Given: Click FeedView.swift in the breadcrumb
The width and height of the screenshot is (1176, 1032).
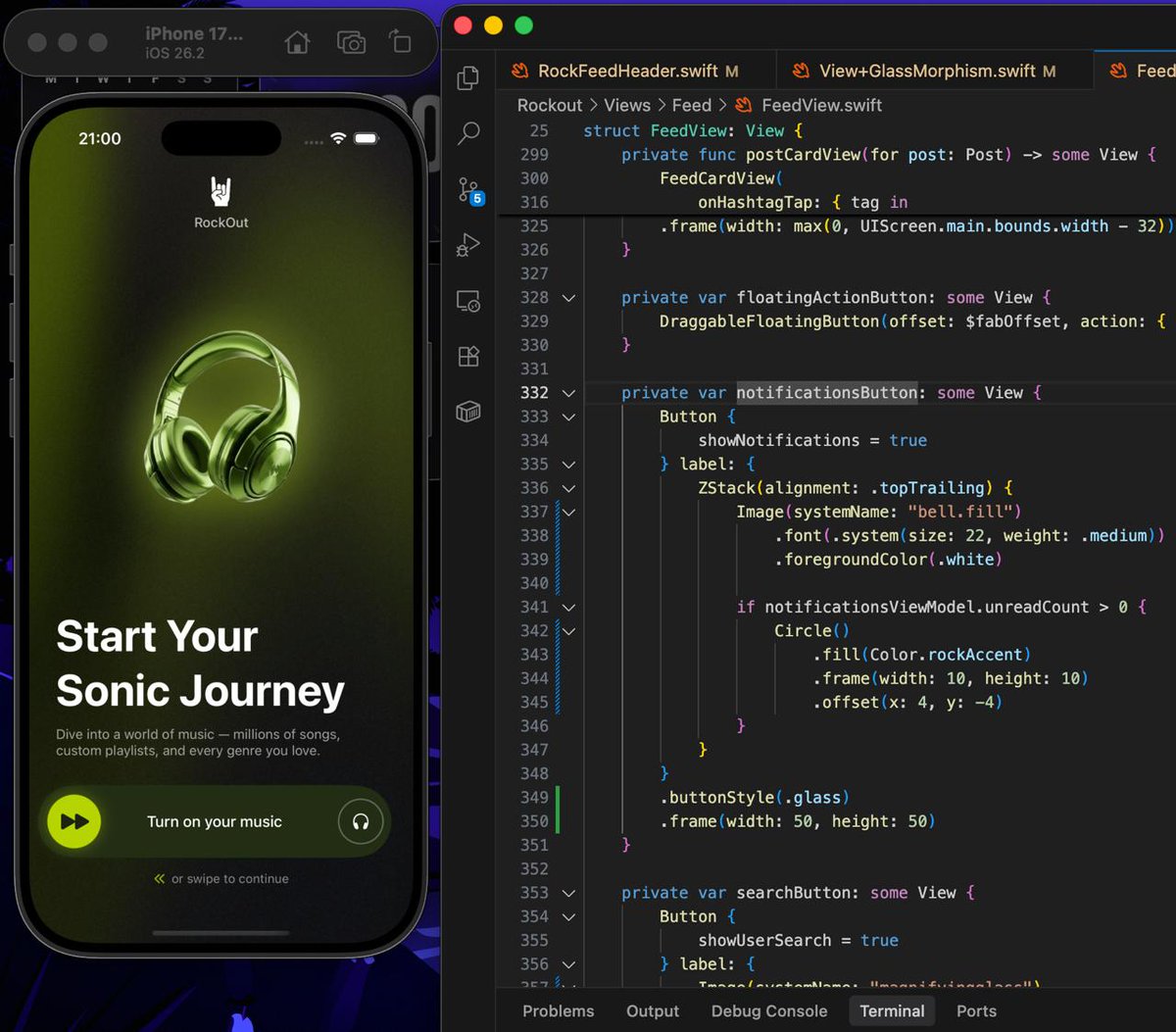Looking at the screenshot, I should coord(821,105).
